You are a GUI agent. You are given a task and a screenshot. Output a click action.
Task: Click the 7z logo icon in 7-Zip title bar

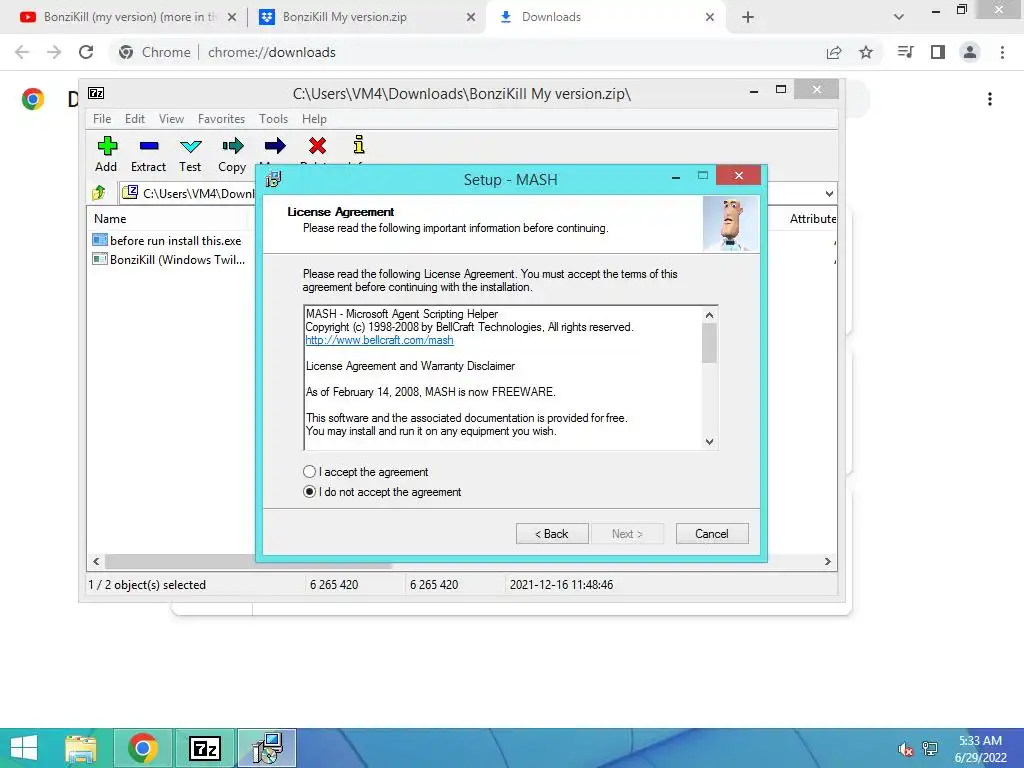click(96, 93)
